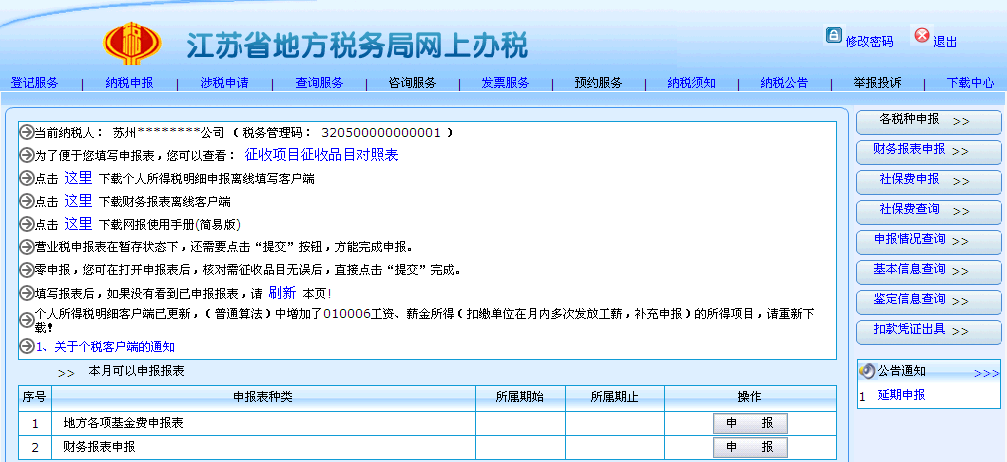Image resolution: width=1007 pixels, height=462 pixels.
Task: Click the 各税种申报 sidebar button
Action: (929, 121)
